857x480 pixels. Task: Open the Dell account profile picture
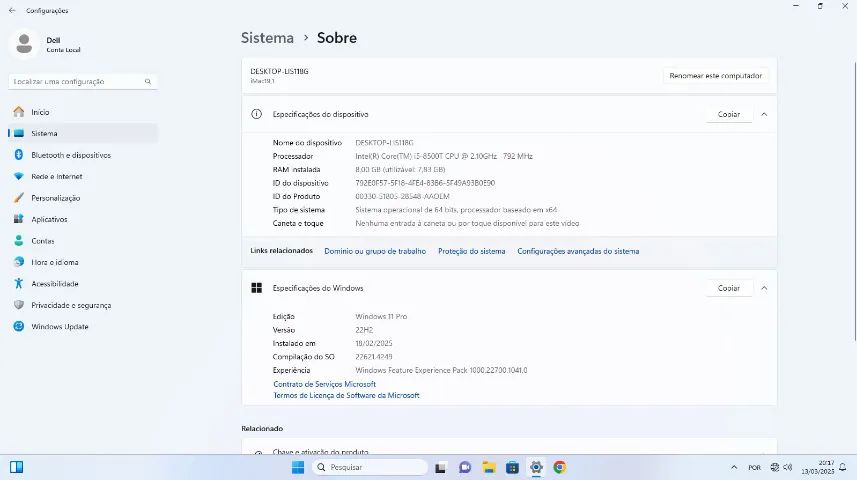coord(24,44)
